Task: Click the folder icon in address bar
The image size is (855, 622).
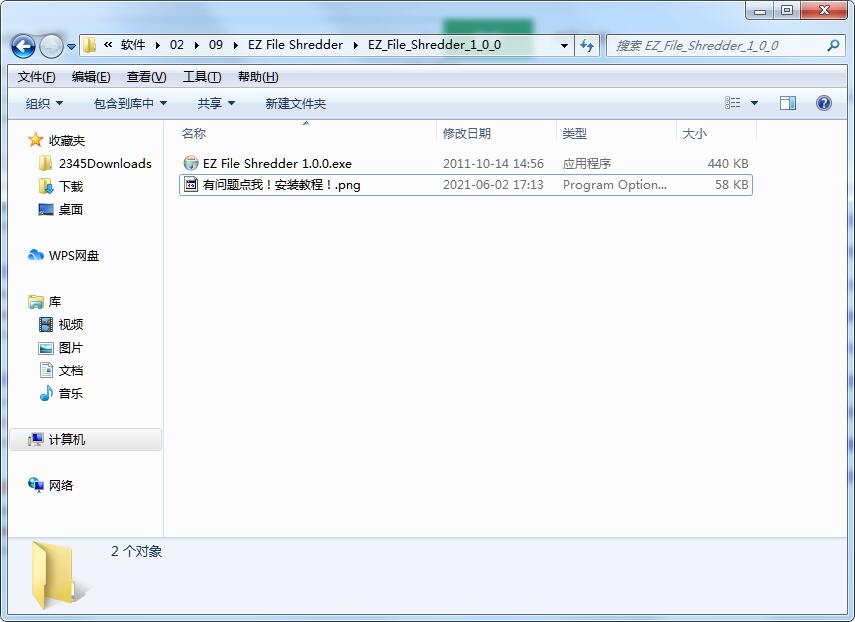Action: (x=89, y=45)
